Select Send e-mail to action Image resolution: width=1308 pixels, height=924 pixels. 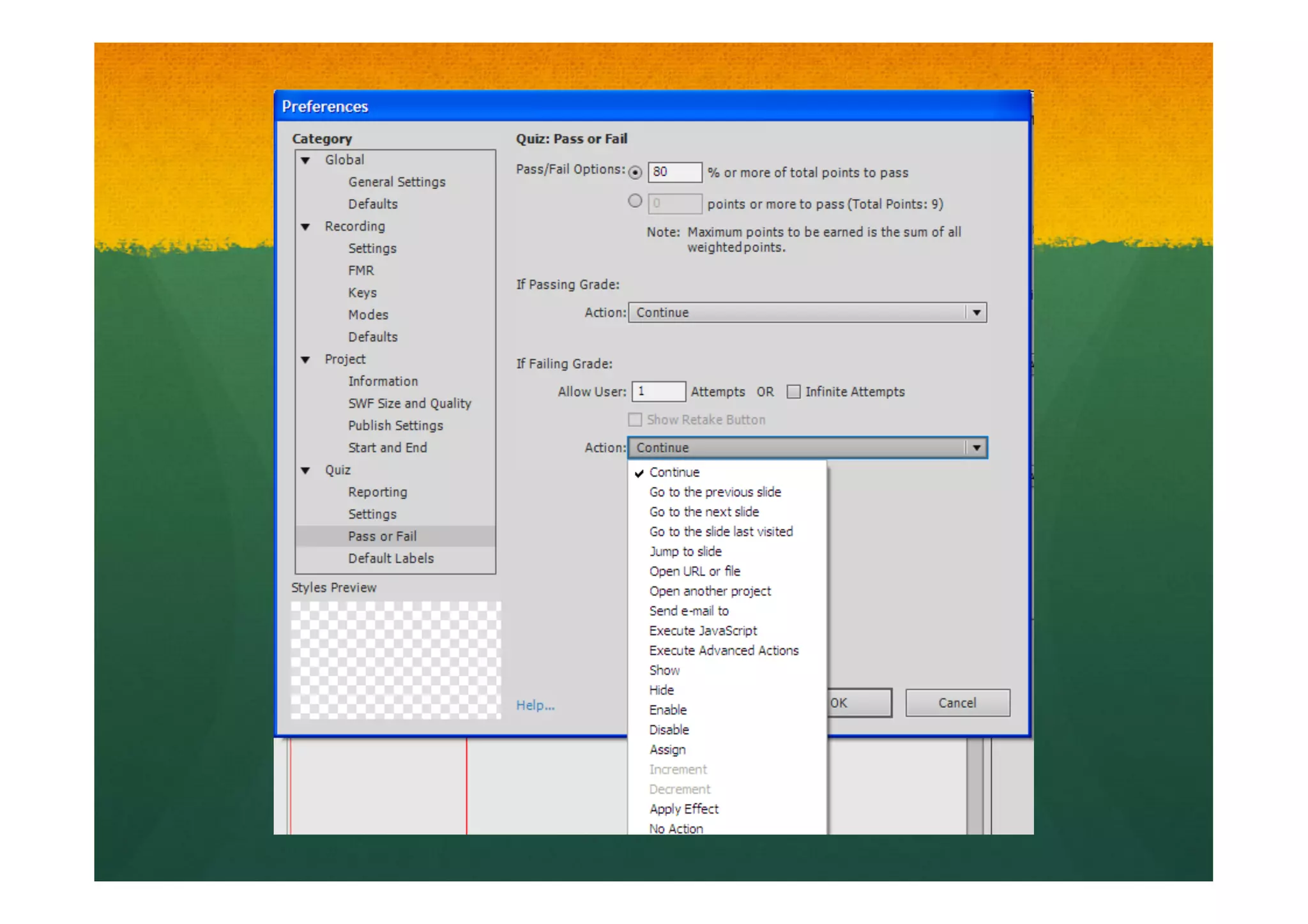[x=688, y=610]
